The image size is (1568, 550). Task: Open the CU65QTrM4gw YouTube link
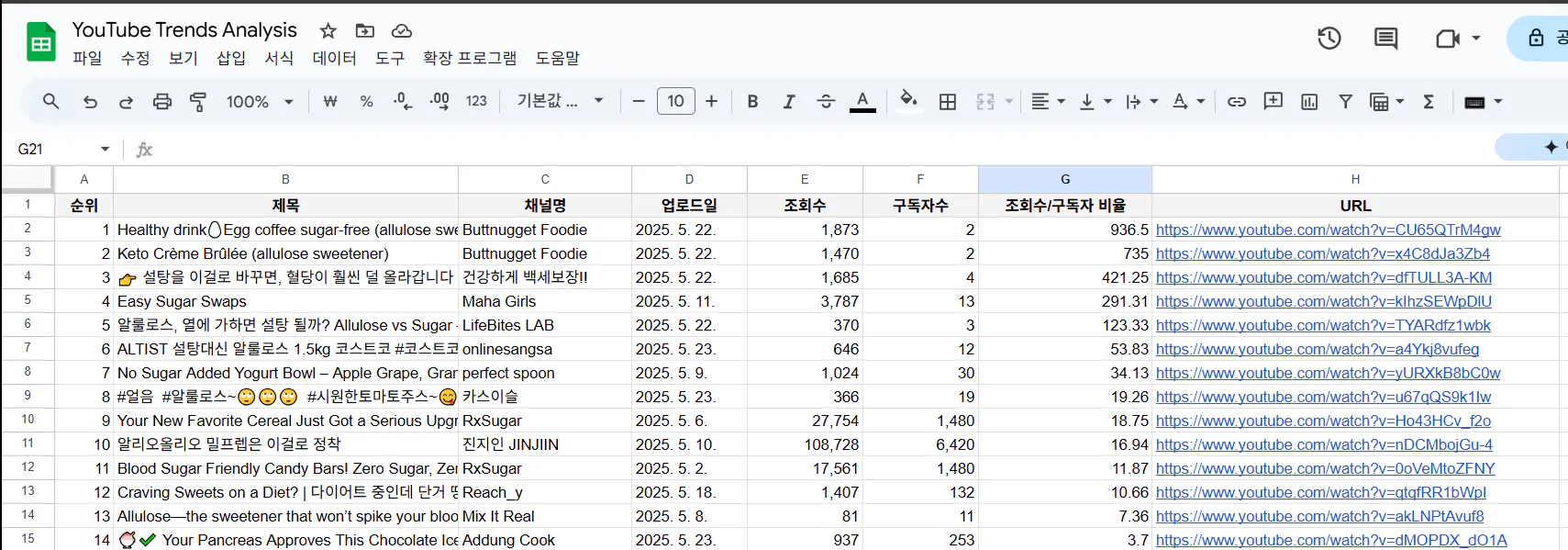(x=1328, y=230)
